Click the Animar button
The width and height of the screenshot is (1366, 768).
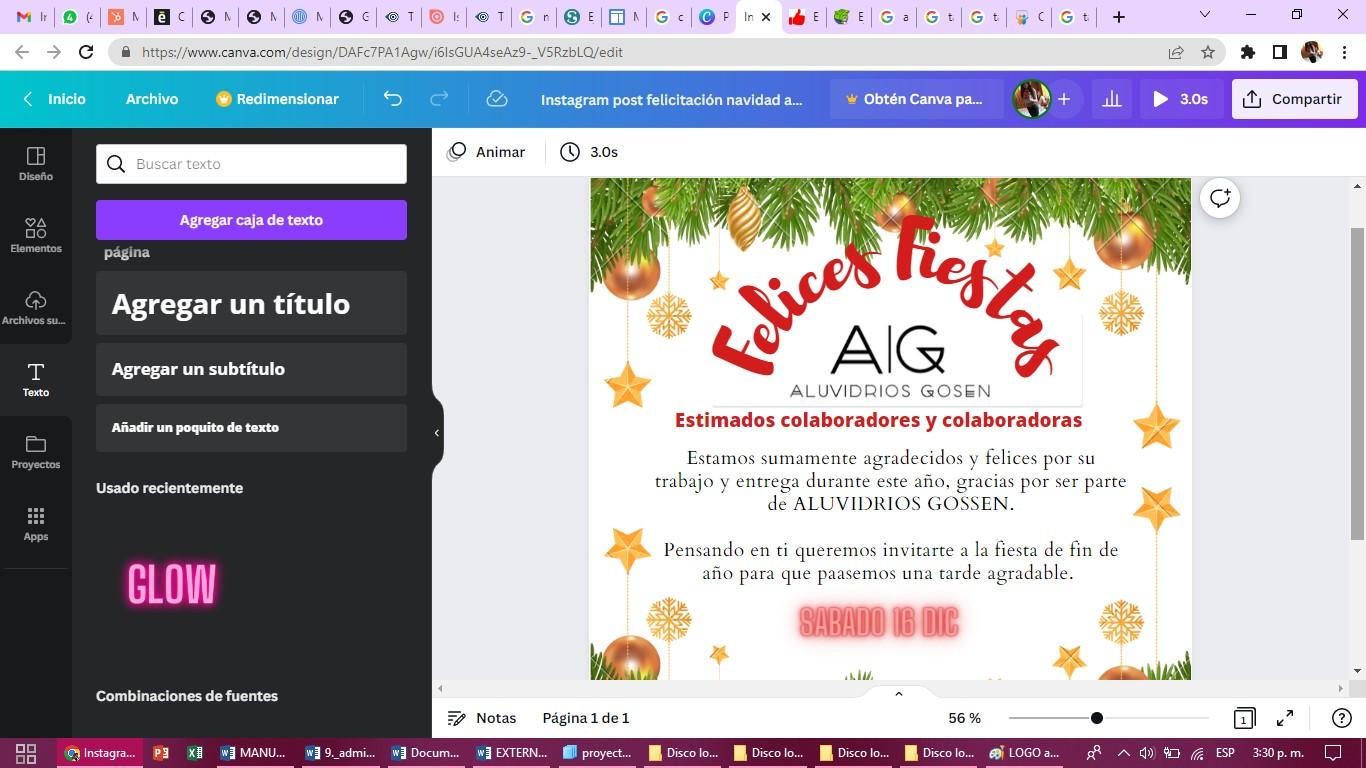[x=486, y=152]
